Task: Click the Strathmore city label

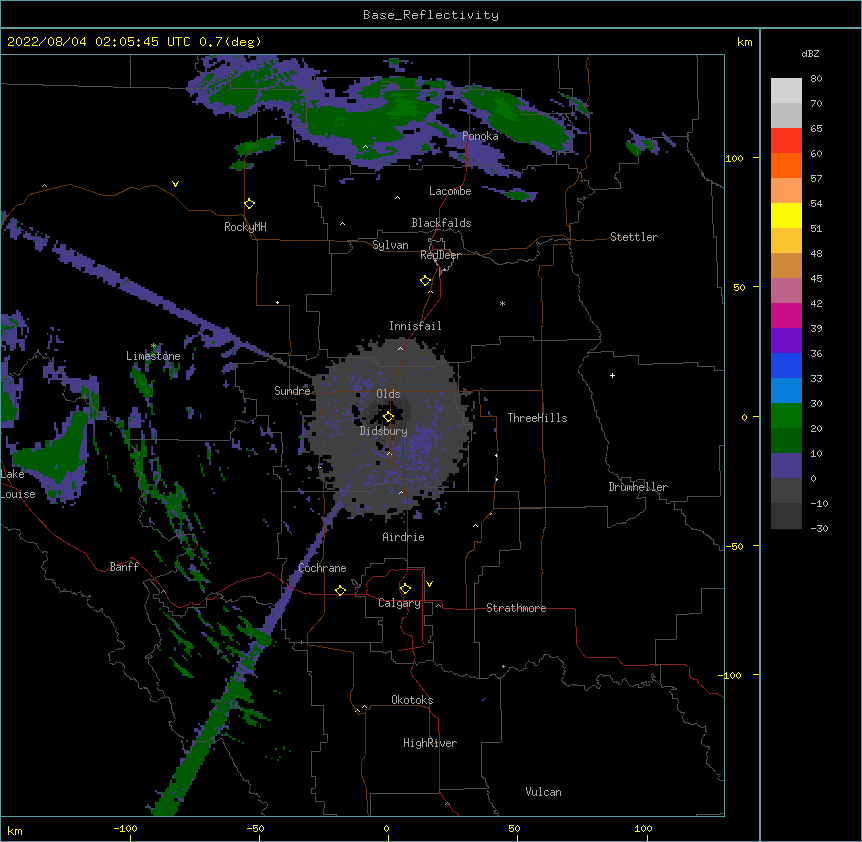Action: point(516,608)
